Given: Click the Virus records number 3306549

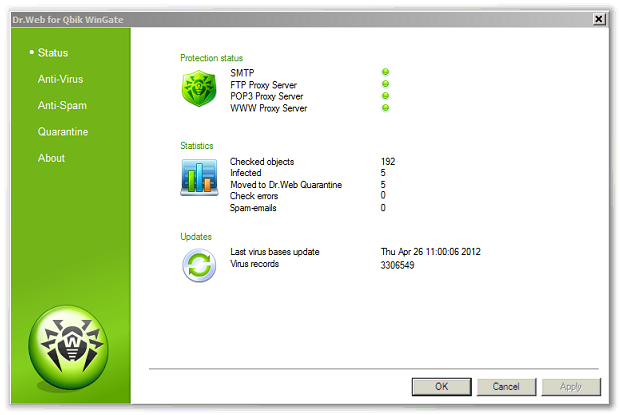Looking at the screenshot, I should (x=397, y=265).
